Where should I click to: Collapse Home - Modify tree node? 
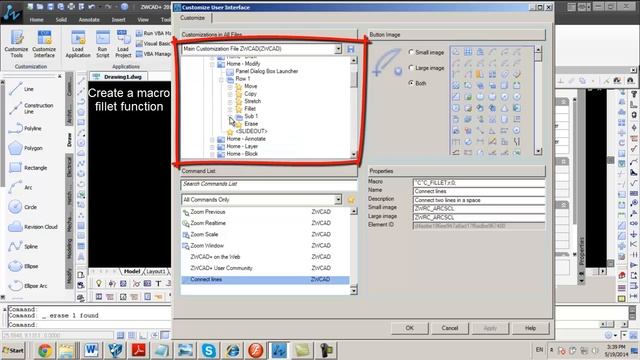click(x=212, y=64)
